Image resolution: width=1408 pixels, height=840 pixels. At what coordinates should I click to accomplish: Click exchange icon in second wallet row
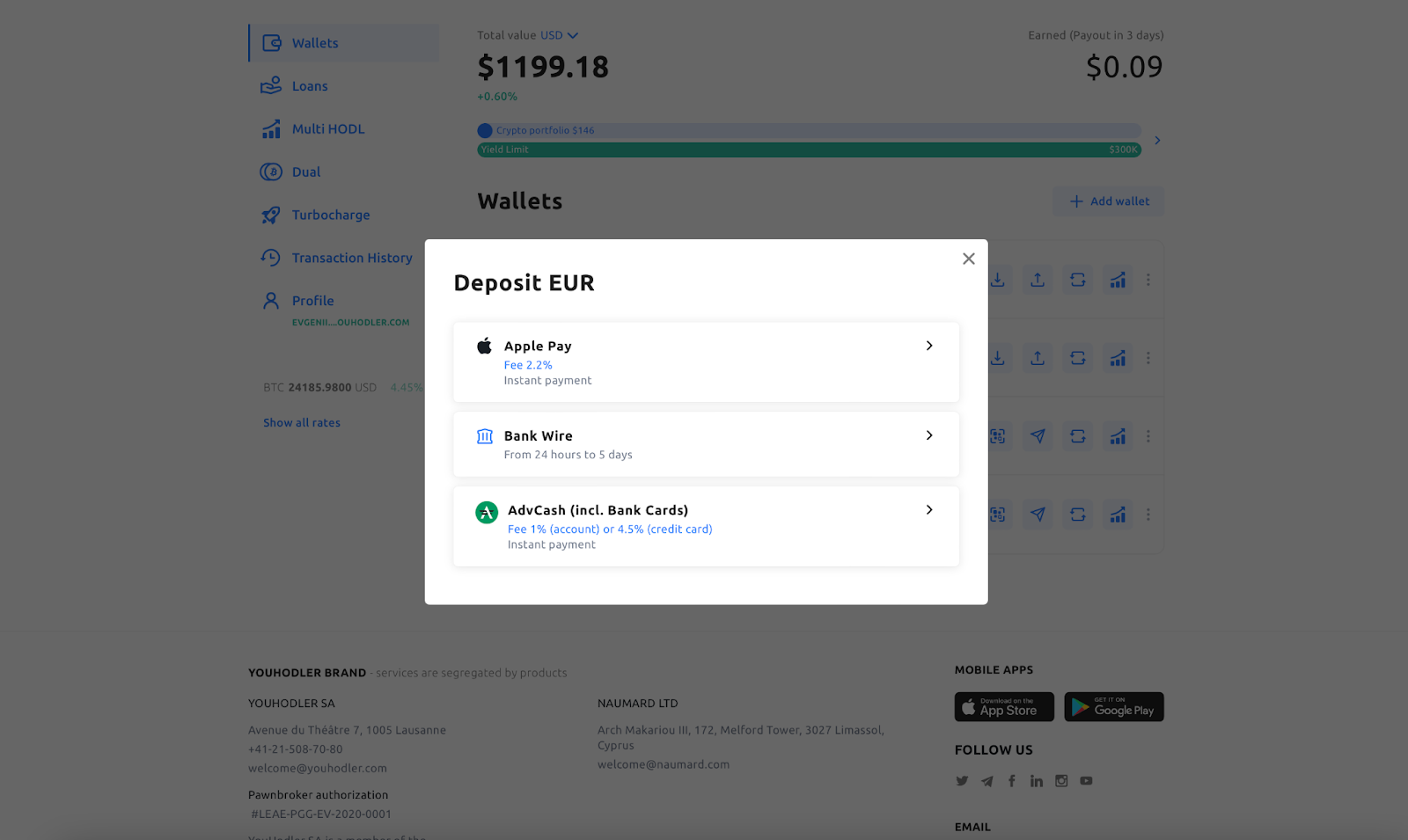1078,358
